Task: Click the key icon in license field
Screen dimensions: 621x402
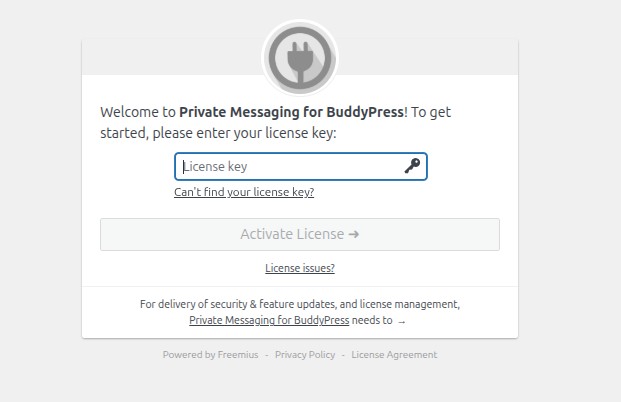Action: coord(413,166)
